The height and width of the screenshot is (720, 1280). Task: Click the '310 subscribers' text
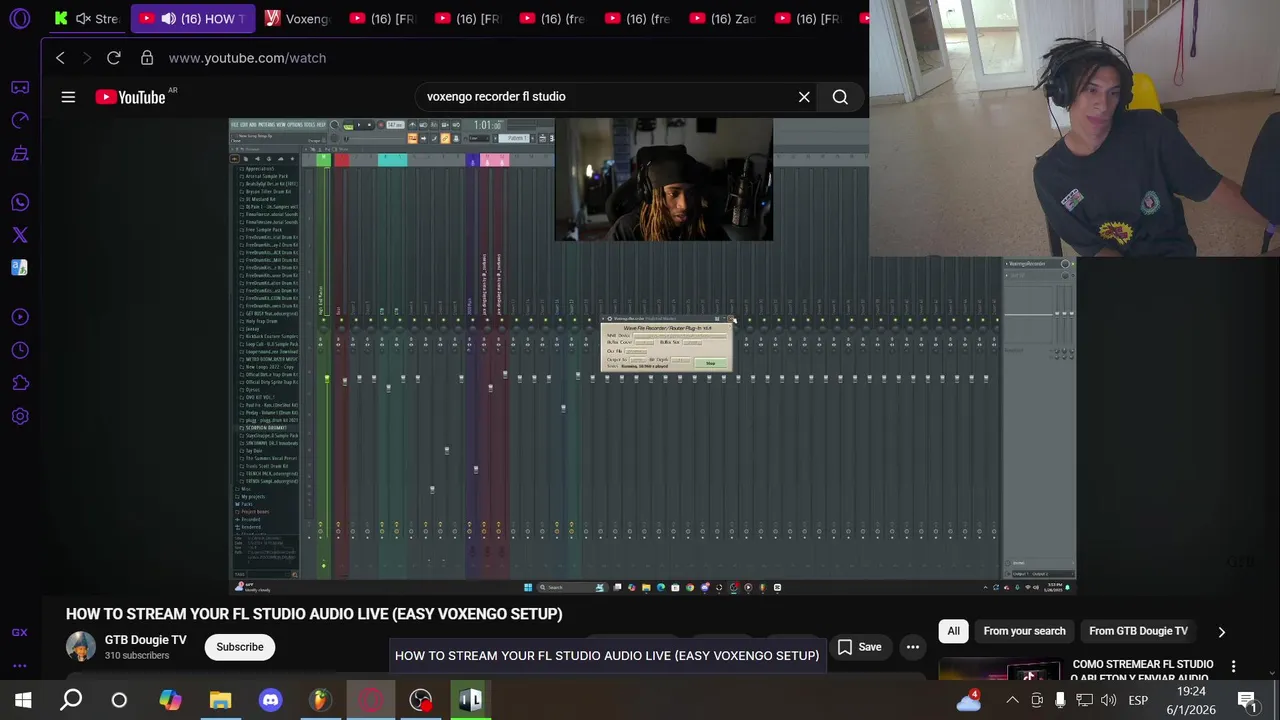pyautogui.click(x=137, y=656)
